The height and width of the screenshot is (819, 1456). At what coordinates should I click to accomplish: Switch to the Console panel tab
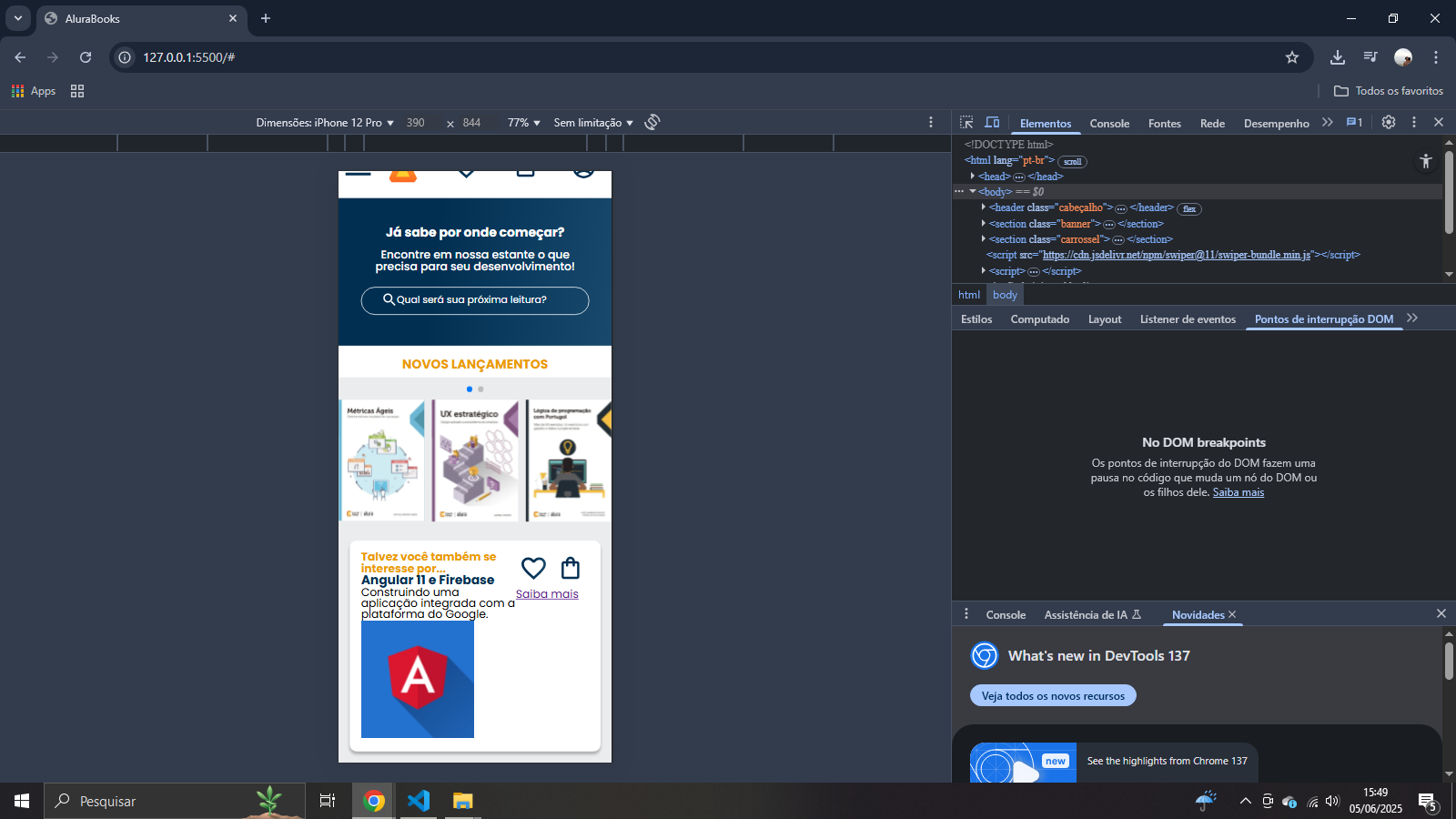1109,124
